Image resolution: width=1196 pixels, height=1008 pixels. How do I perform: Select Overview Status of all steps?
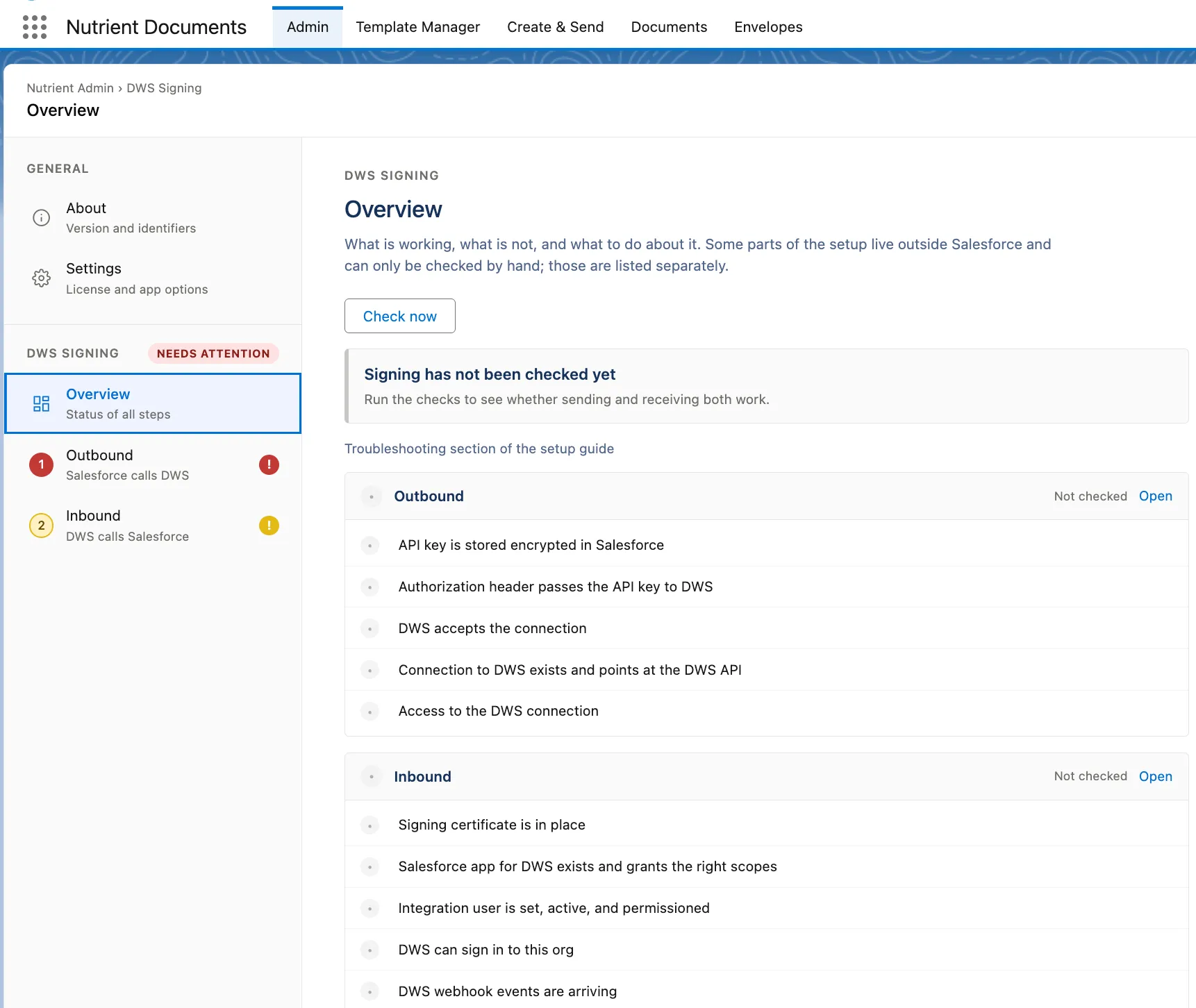(x=153, y=403)
